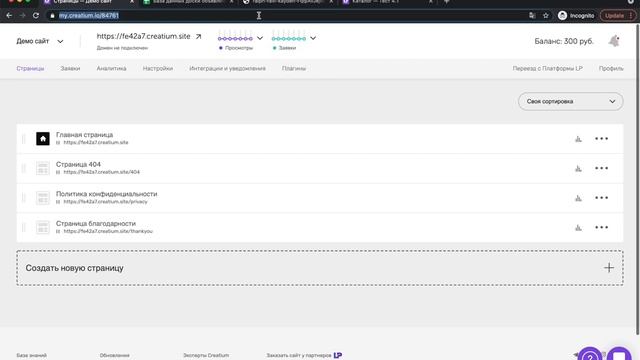Open Профиль link
Image resolution: width=640 pixels, height=360 pixels.
click(611, 69)
